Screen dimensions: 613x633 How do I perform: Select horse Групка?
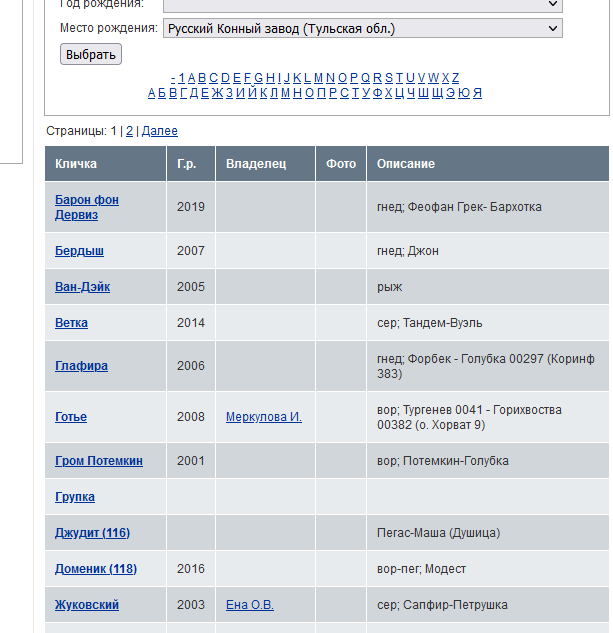pos(75,497)
